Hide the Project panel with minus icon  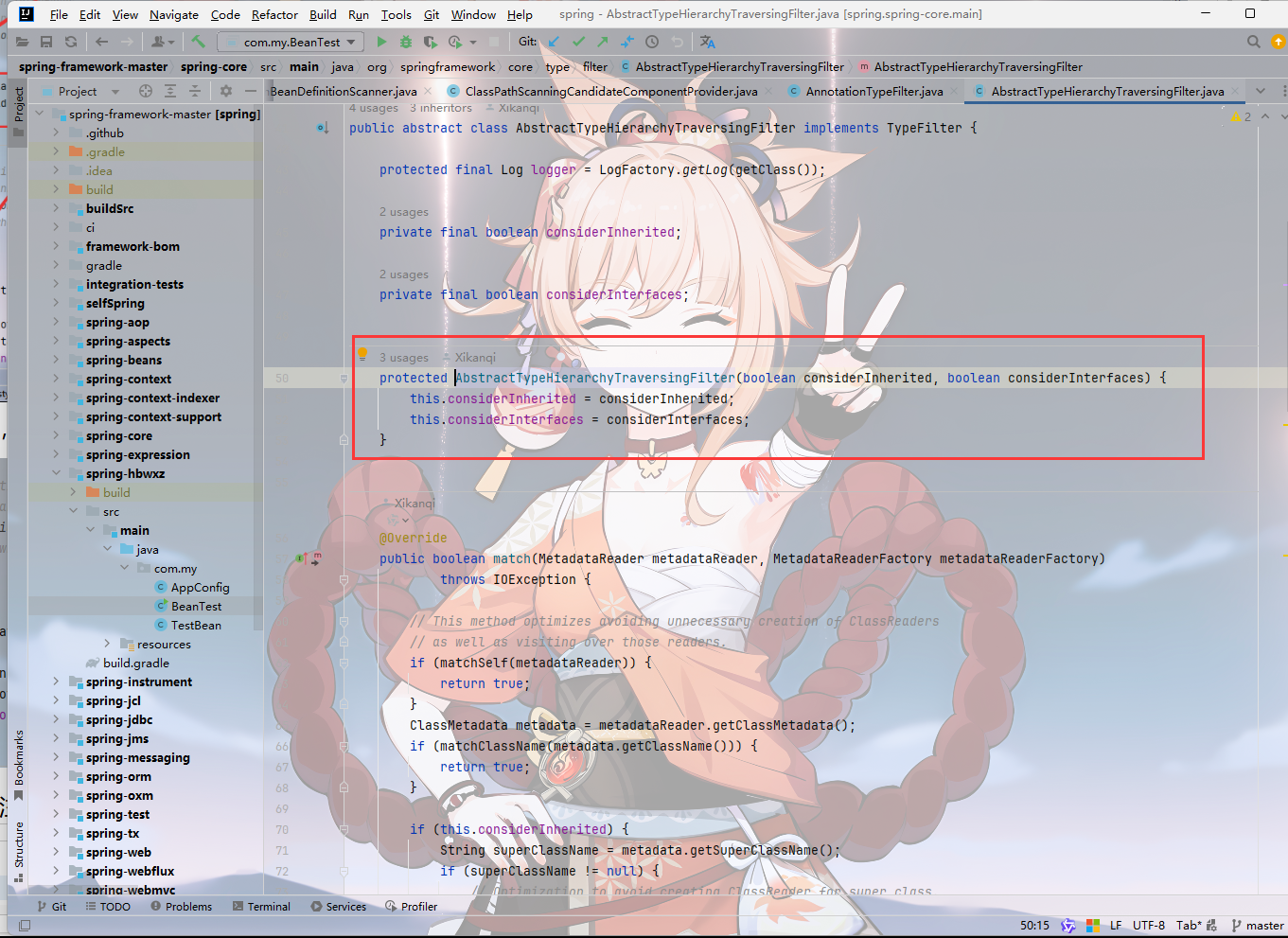(251, 91)
